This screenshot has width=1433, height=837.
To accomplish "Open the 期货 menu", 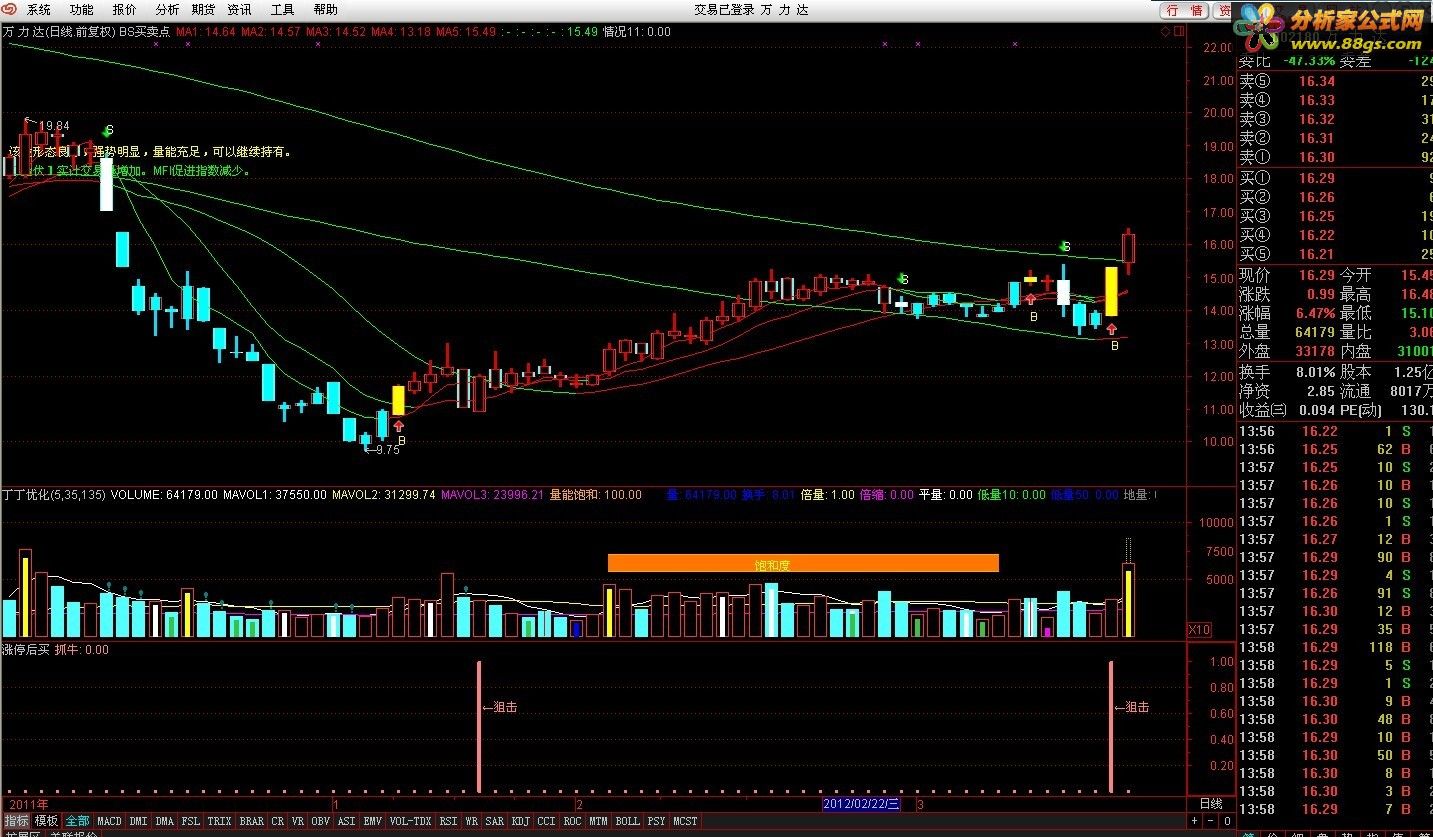I will (203, 10).
